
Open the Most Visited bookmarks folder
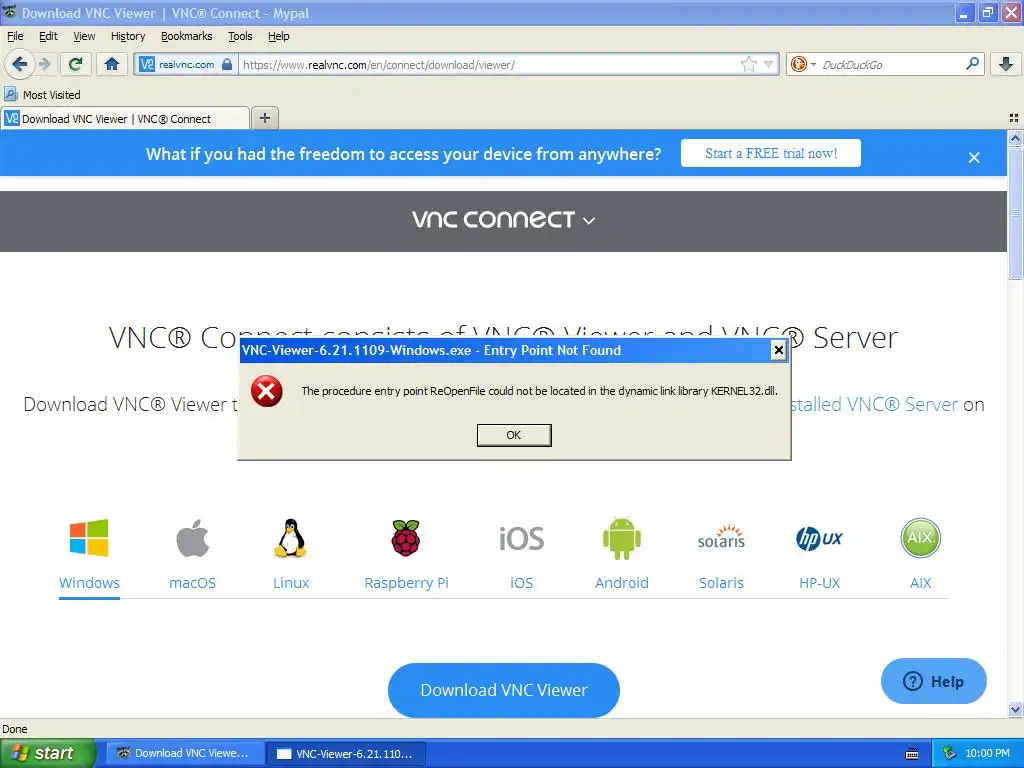tap(43, 95)
